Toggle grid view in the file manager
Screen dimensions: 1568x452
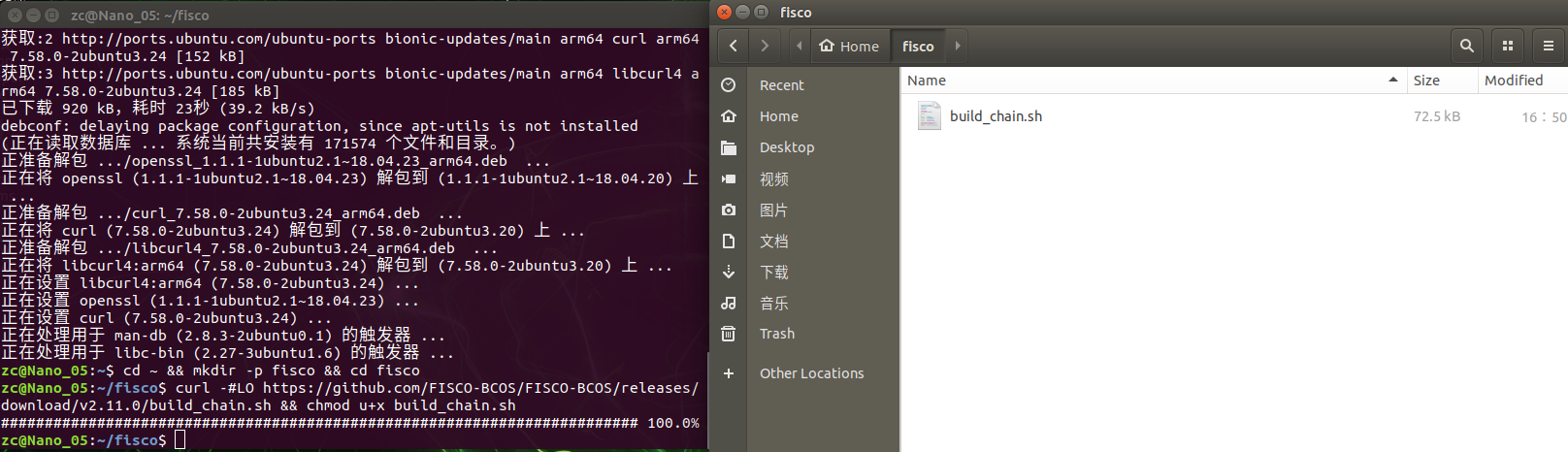tap(1508, 46)
